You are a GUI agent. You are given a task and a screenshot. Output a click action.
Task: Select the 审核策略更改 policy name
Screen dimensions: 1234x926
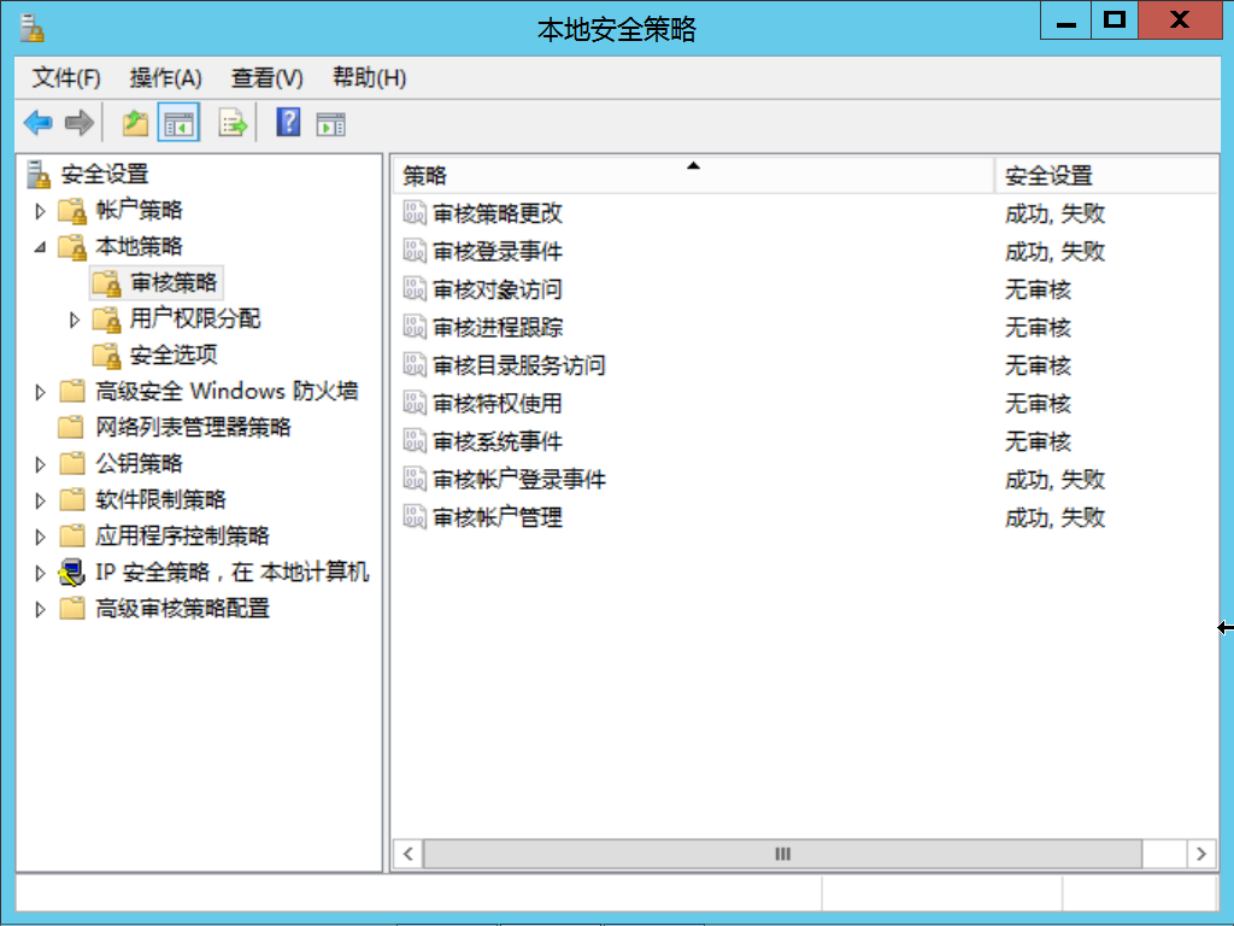497,213
